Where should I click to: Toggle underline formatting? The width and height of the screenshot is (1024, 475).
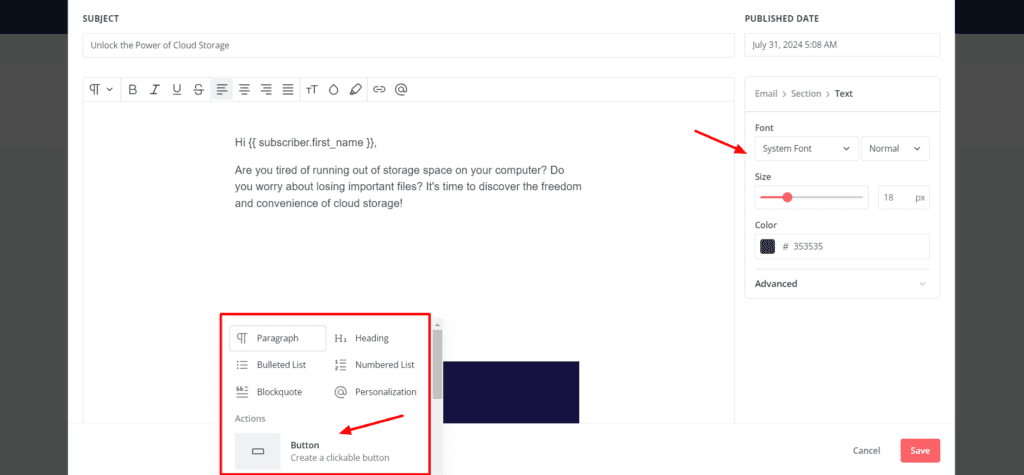[177, 90]
